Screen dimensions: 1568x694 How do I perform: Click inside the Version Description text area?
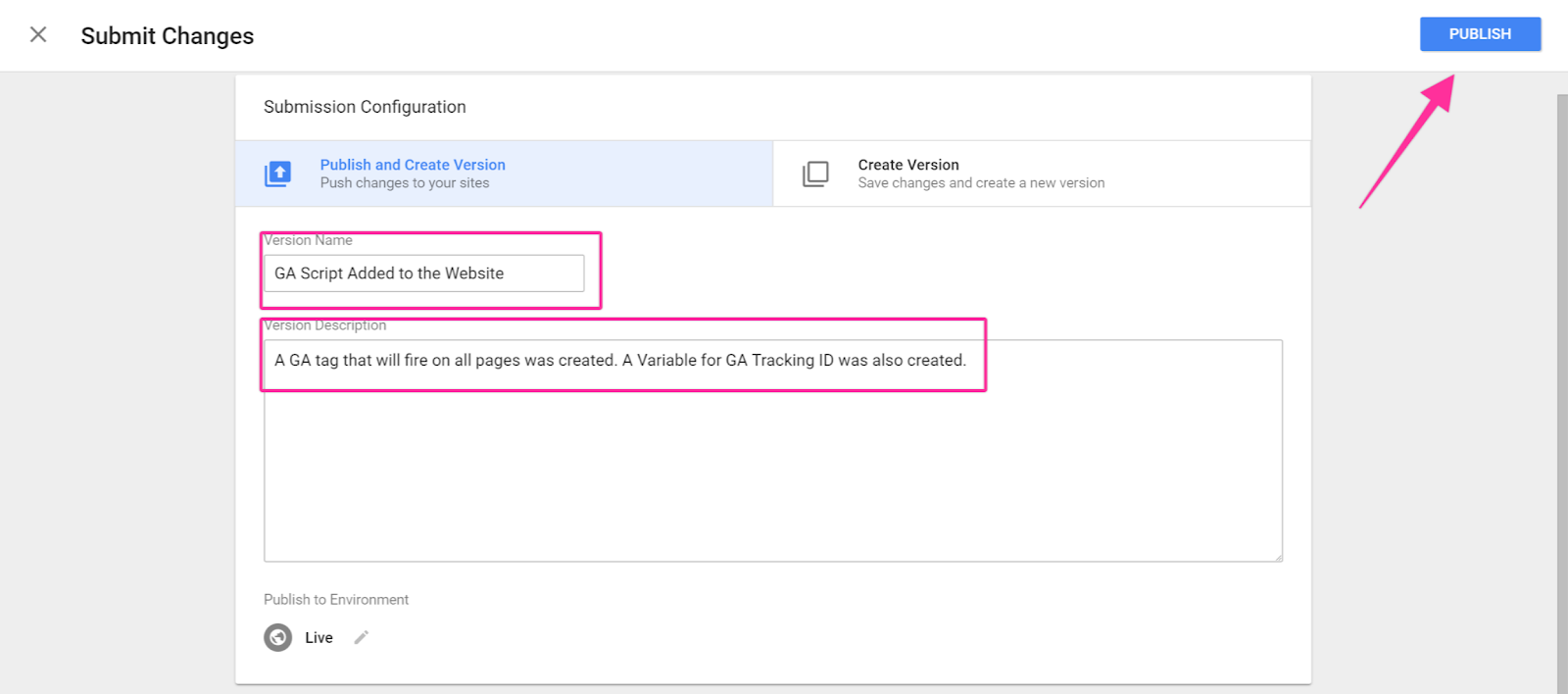tap(772, 461)
